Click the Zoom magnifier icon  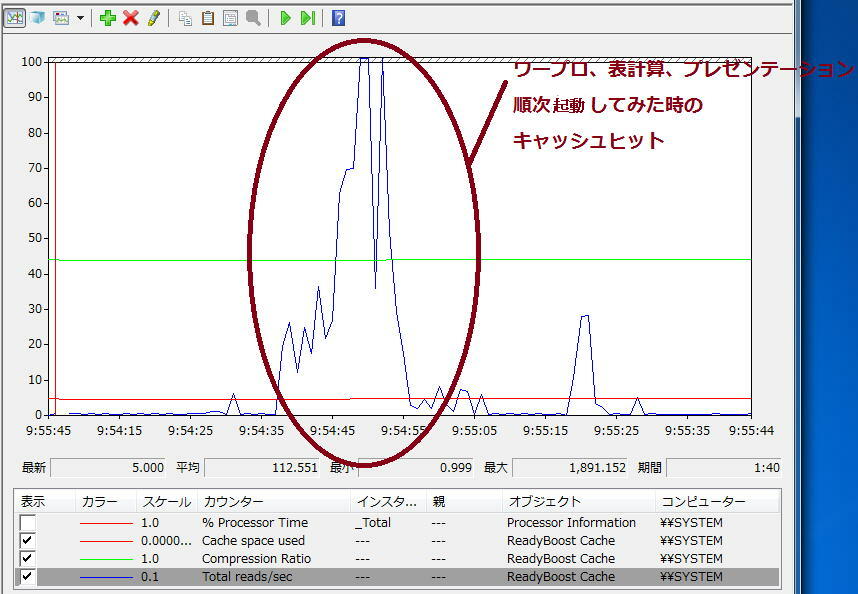tap(253, 18)
